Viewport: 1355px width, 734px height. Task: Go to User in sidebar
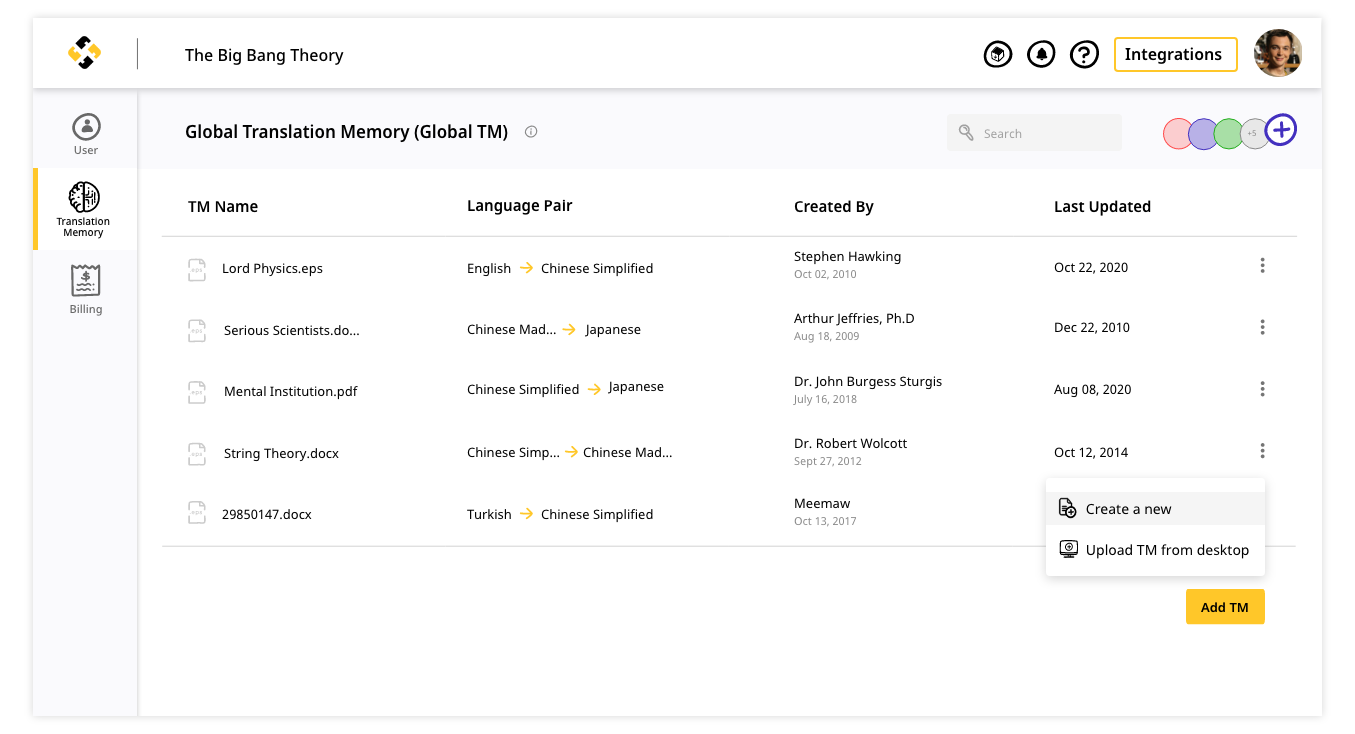(x=86, y=135)
